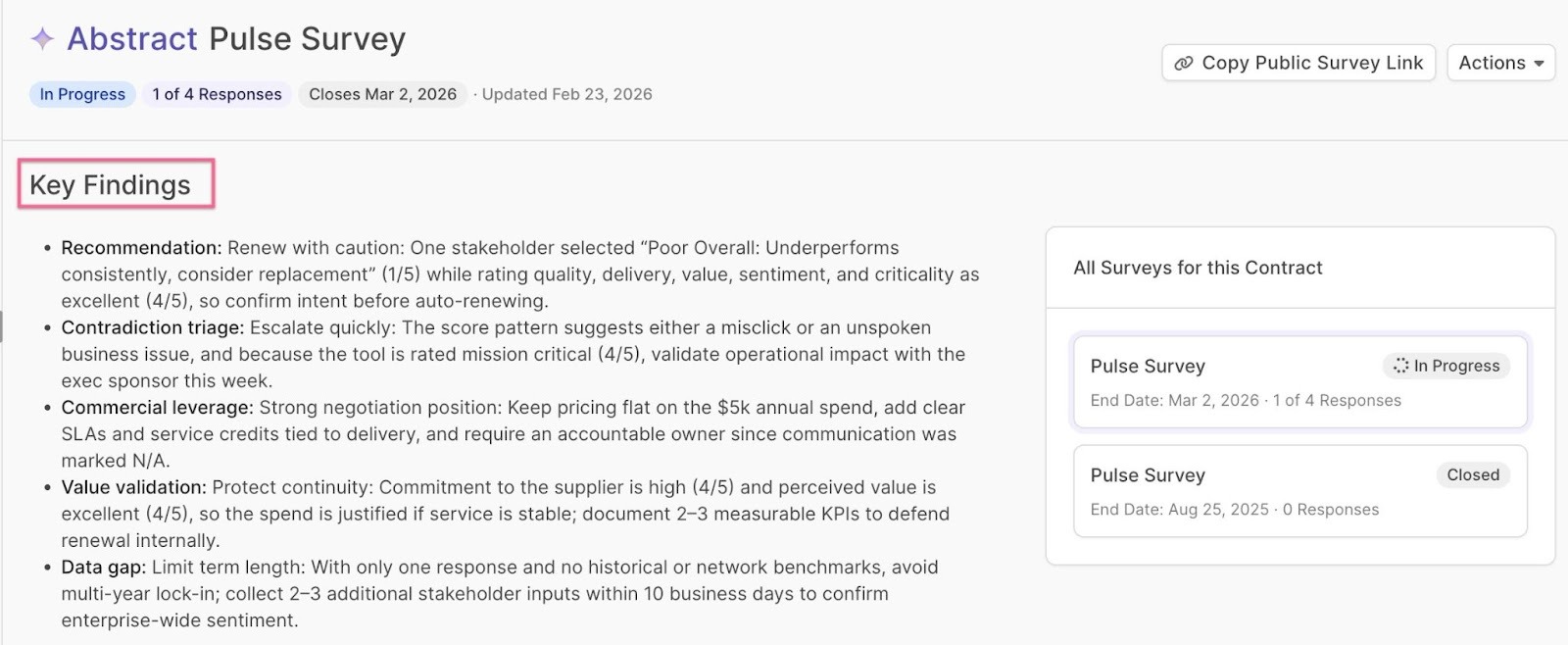Click the In Progress spinner icon
1568x645 pixels.
click(x=1400, y=366)
